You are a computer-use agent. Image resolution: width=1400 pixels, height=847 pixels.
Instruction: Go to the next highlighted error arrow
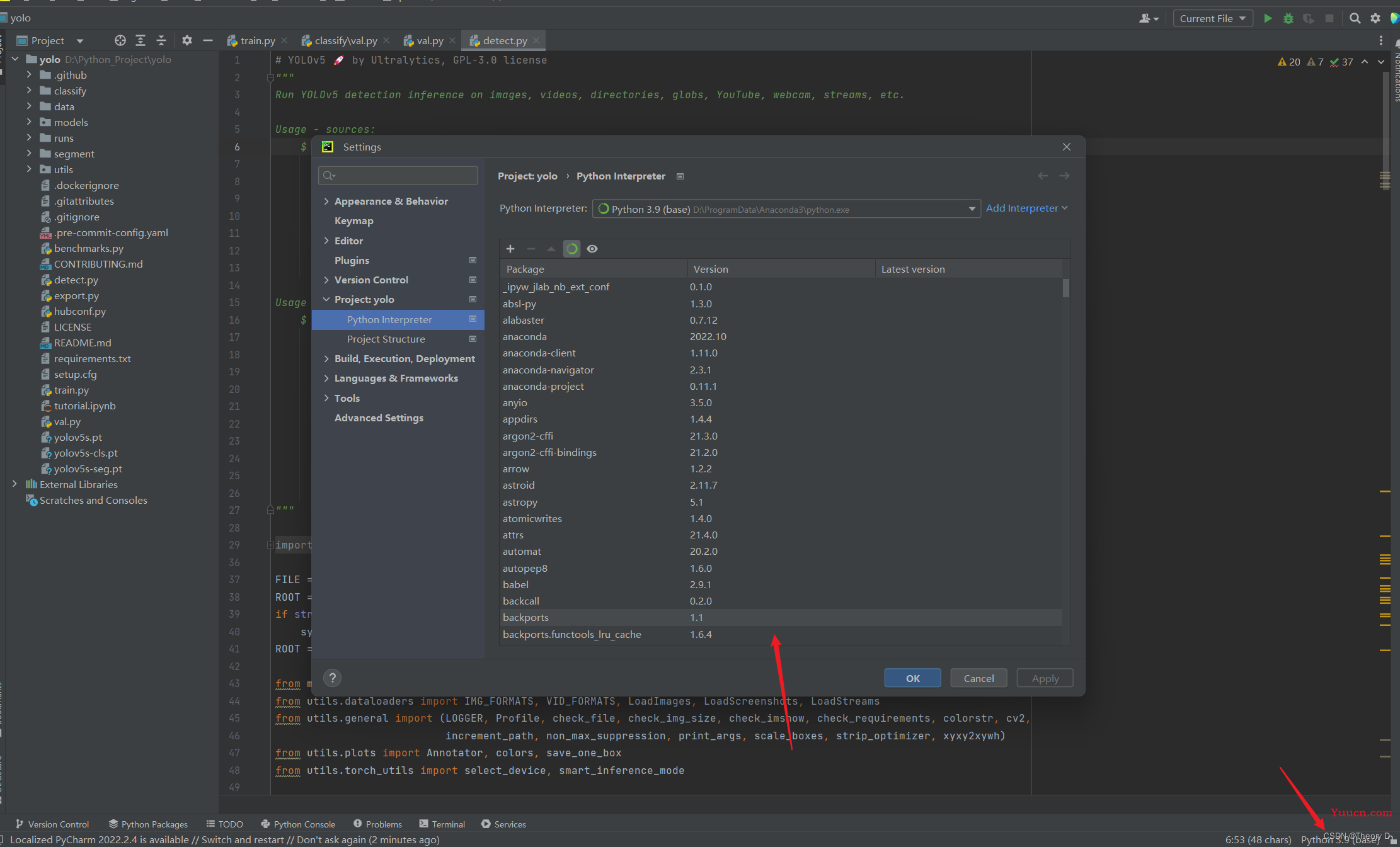point(1381,62)
